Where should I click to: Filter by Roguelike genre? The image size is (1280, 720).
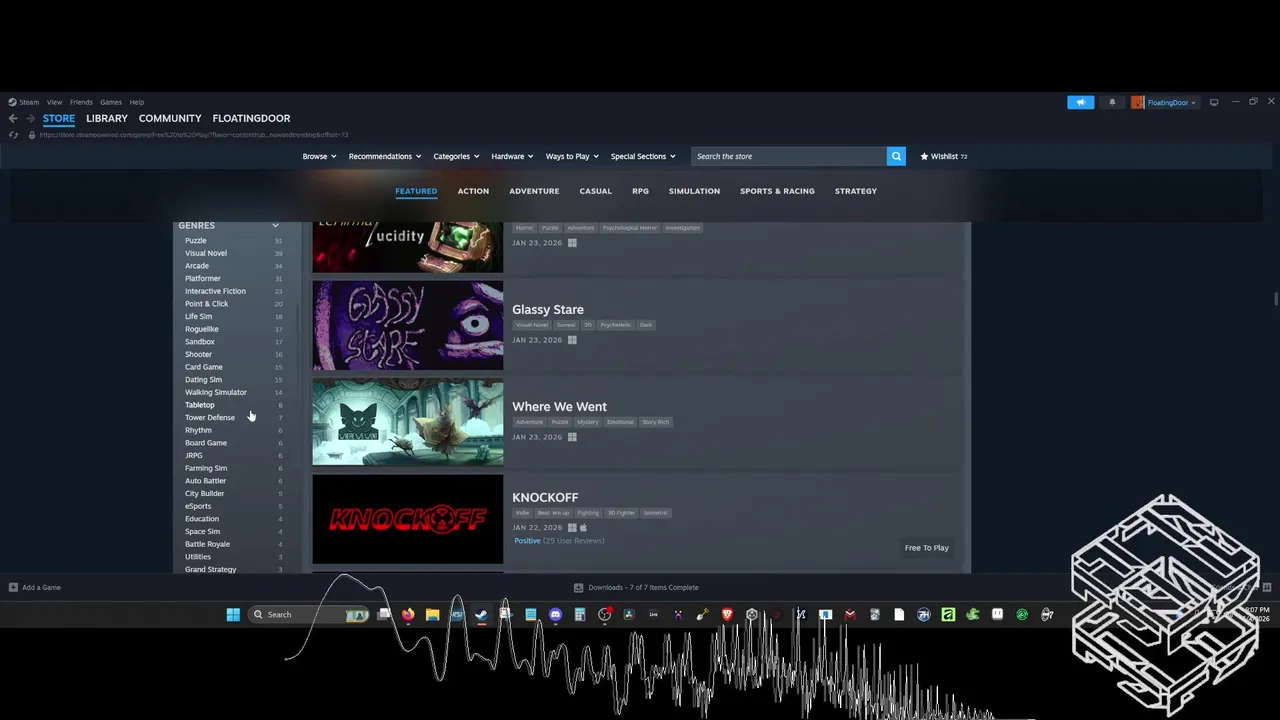201,329
